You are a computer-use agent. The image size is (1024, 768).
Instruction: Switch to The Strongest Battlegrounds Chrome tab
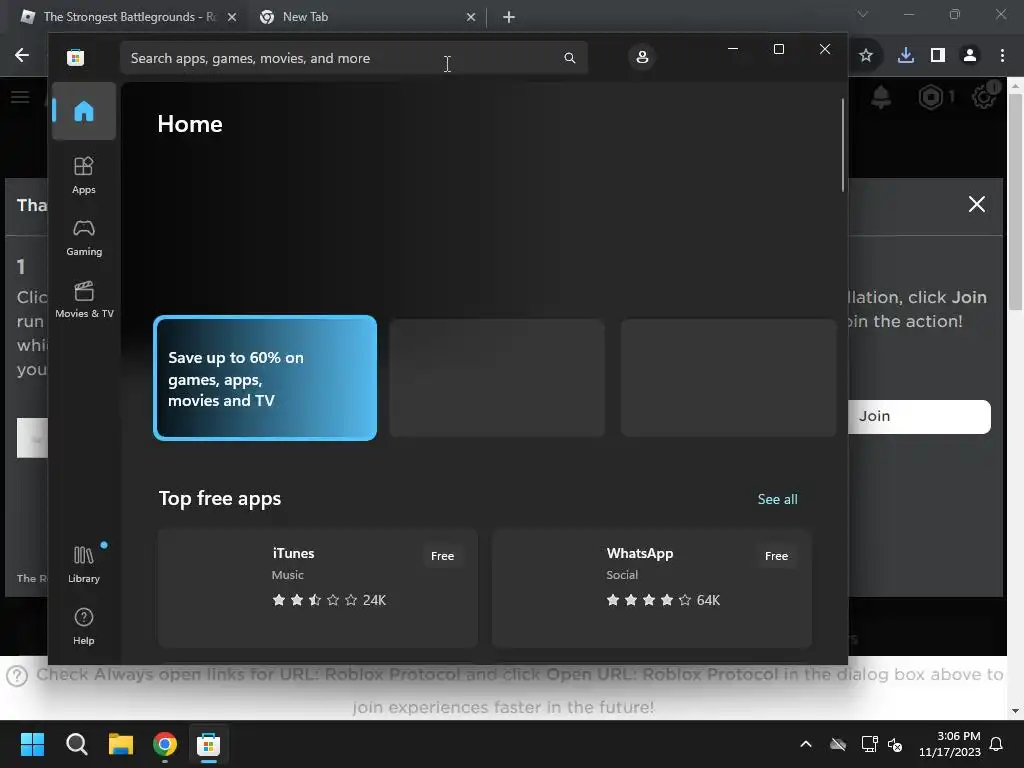tap(129, 17)
